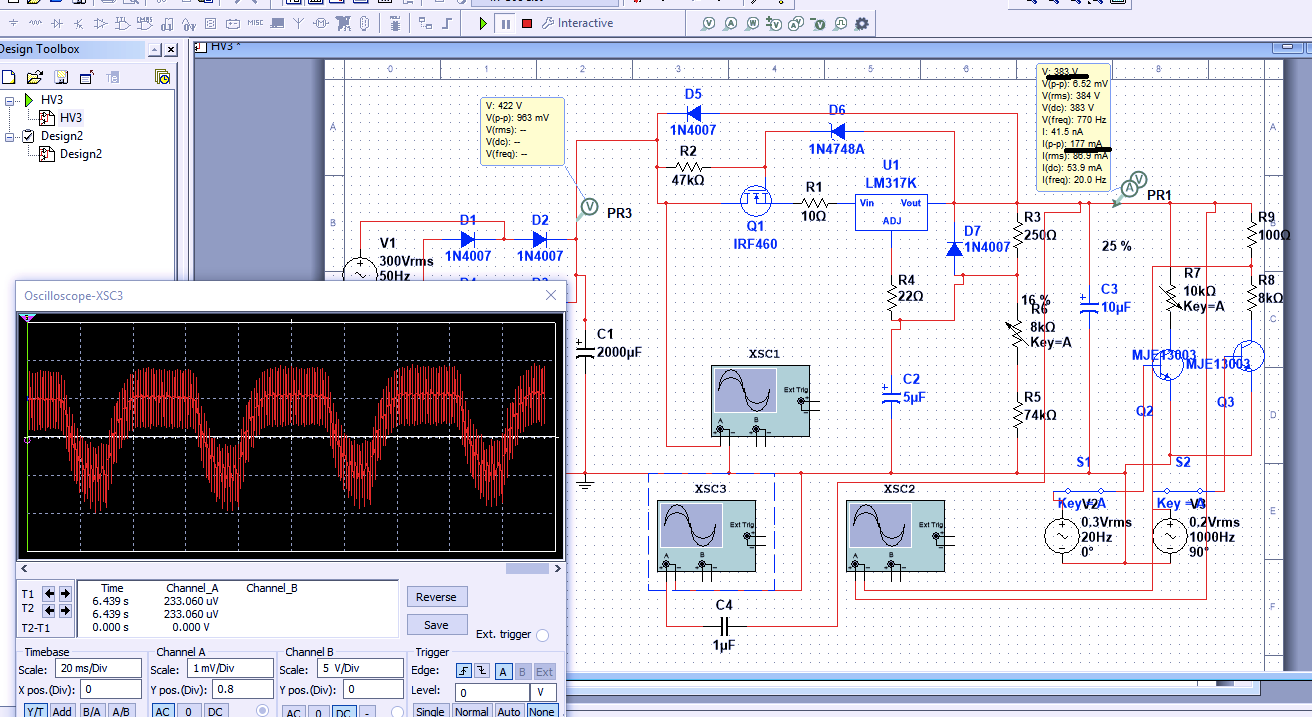This screenshot has height=717, width=1312.
Task: Click the open file icon in Design Toolbox
Action: tap(34, 77)
